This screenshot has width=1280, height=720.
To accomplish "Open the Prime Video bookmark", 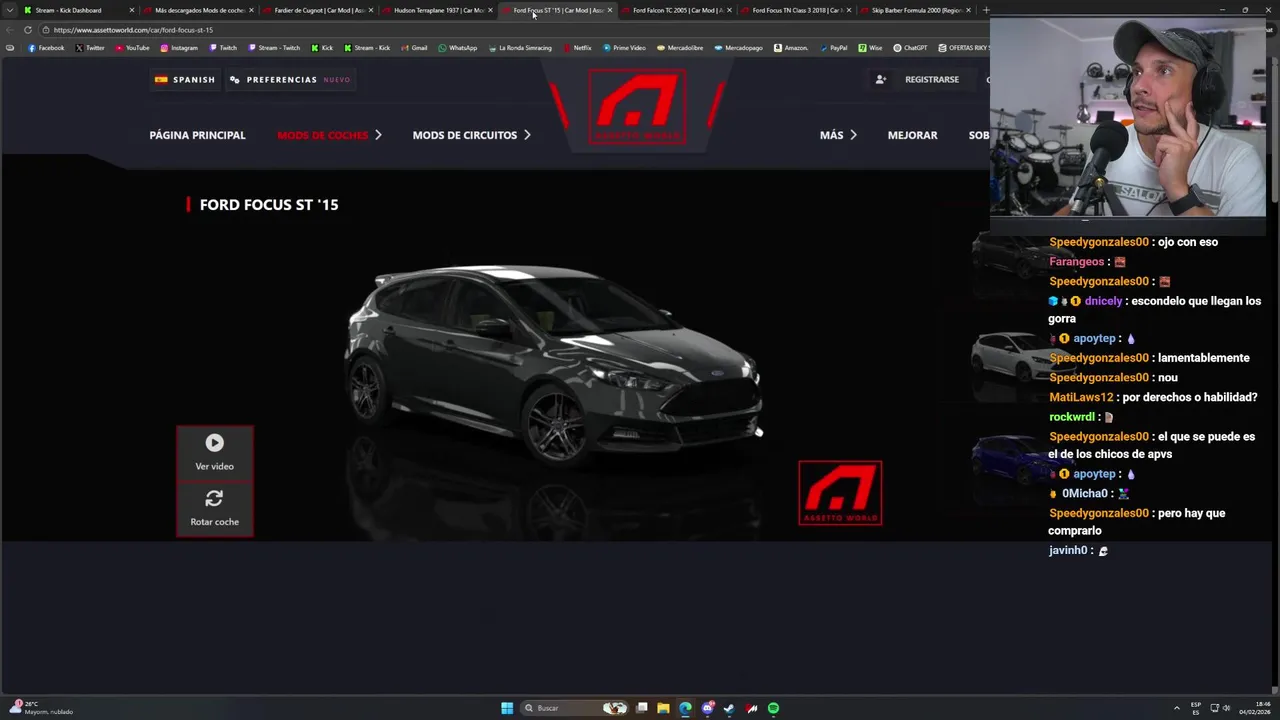I will tap(624, 48).
